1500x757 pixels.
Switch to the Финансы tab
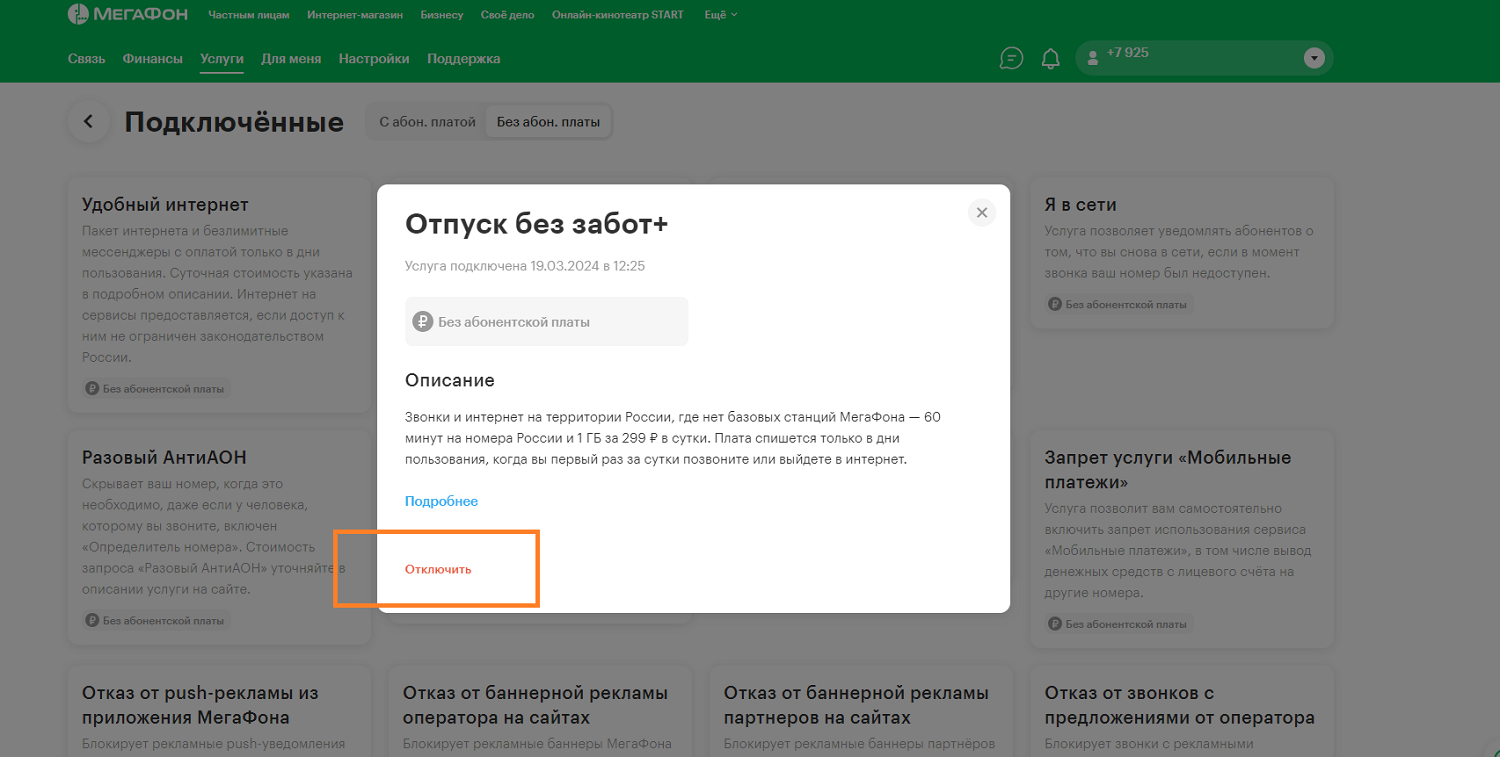pos(153,59)
